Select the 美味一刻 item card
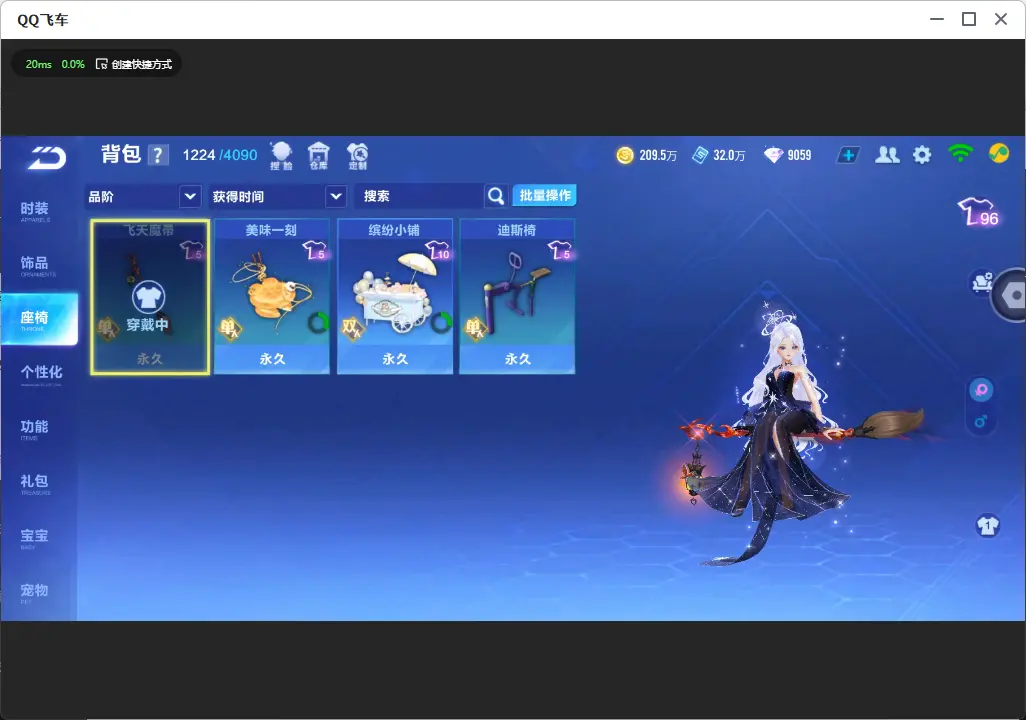This screenshot has width=1026, height=720. click(x=272, y=297)
